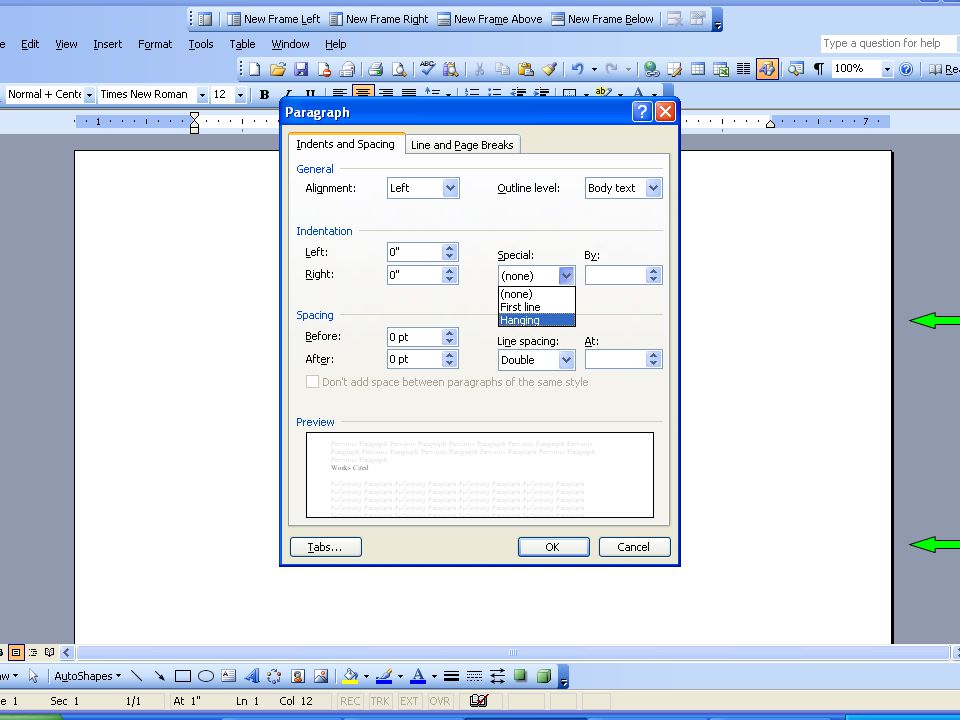Viewport: 960px width, 720px height.
Task: Select the Rectangle drawing tool
Action: click(x=182, y=676)
